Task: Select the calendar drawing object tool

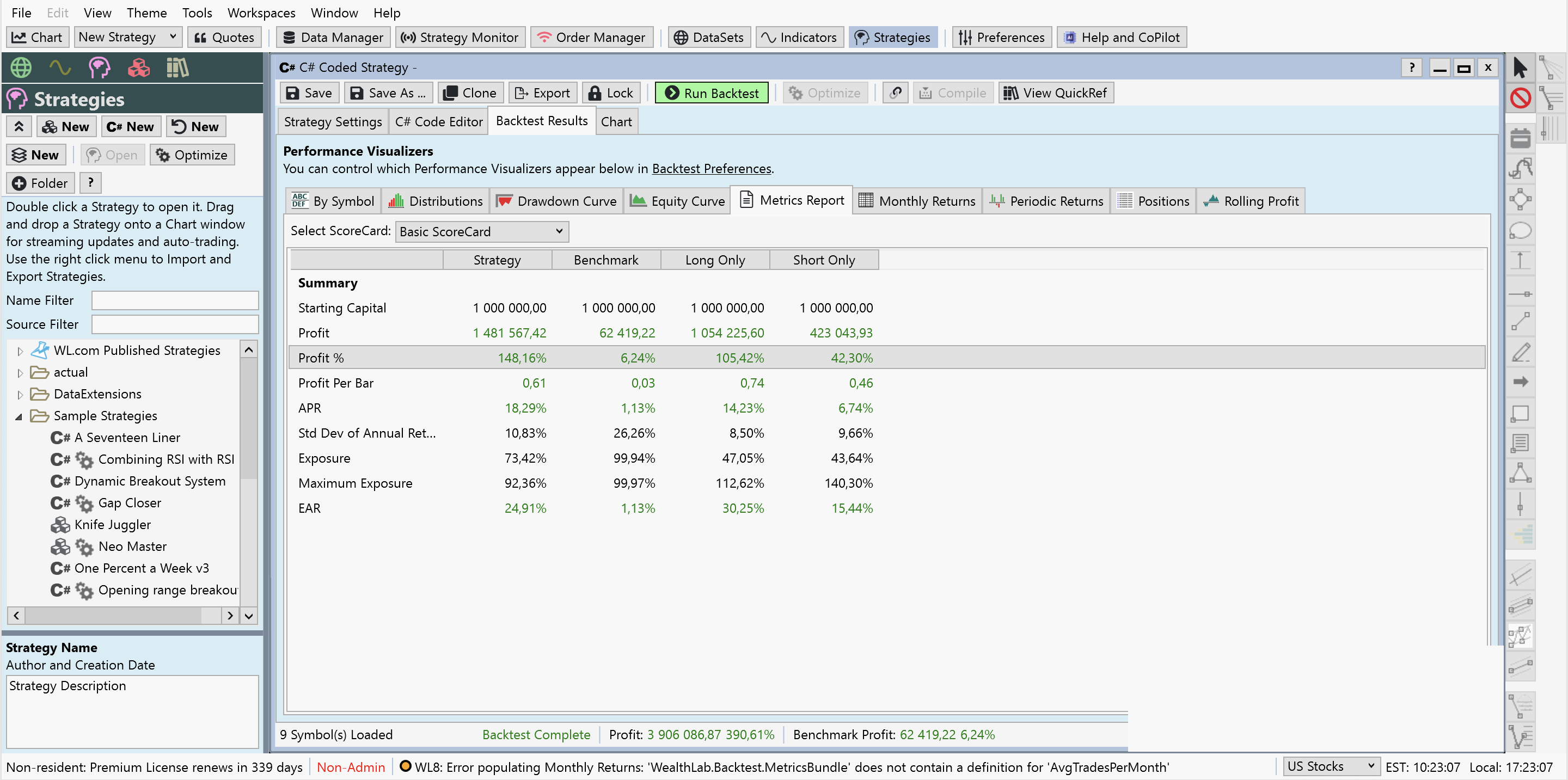Action: 1520,138
